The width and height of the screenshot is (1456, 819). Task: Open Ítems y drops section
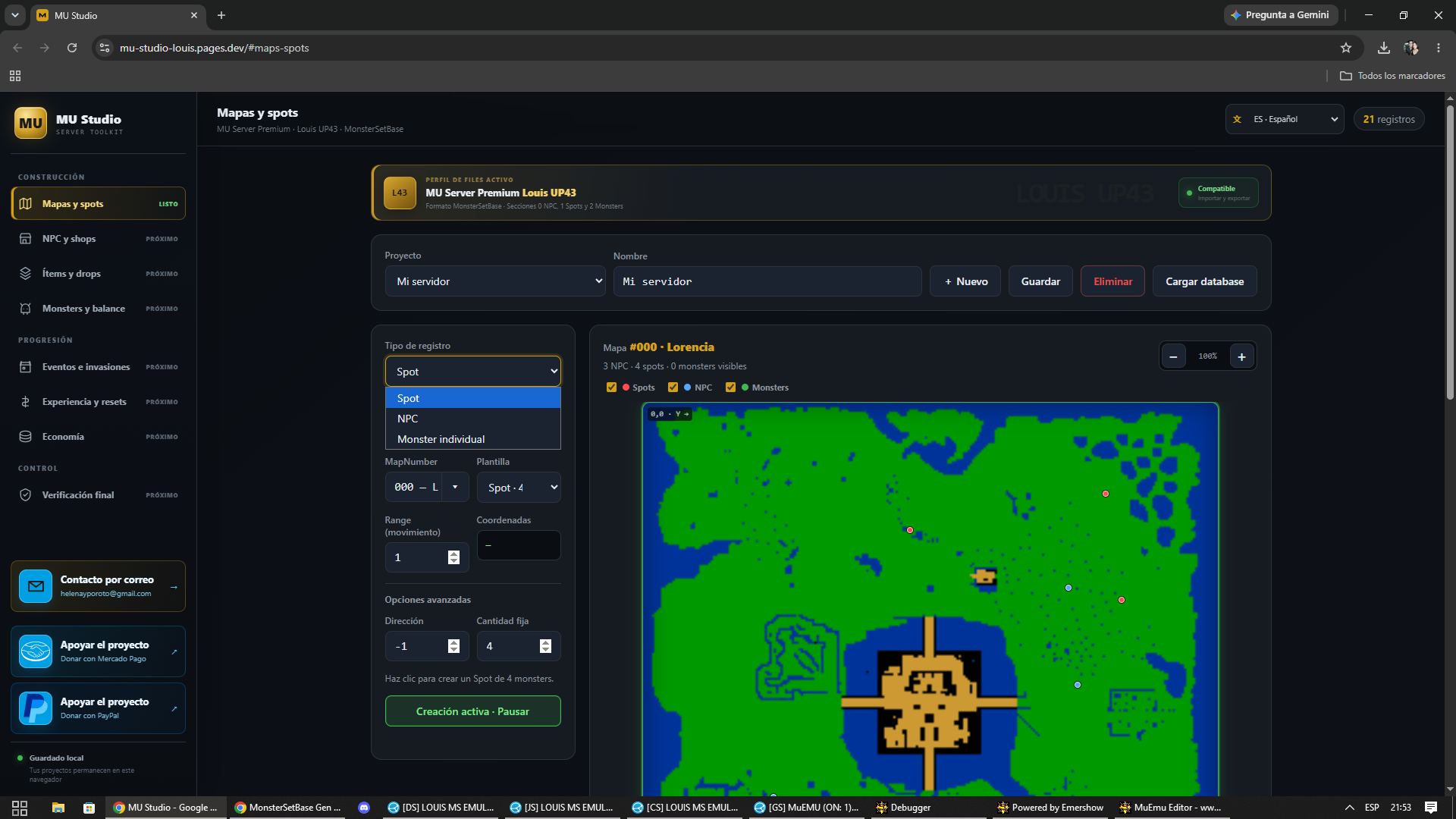tap(99, 274)
